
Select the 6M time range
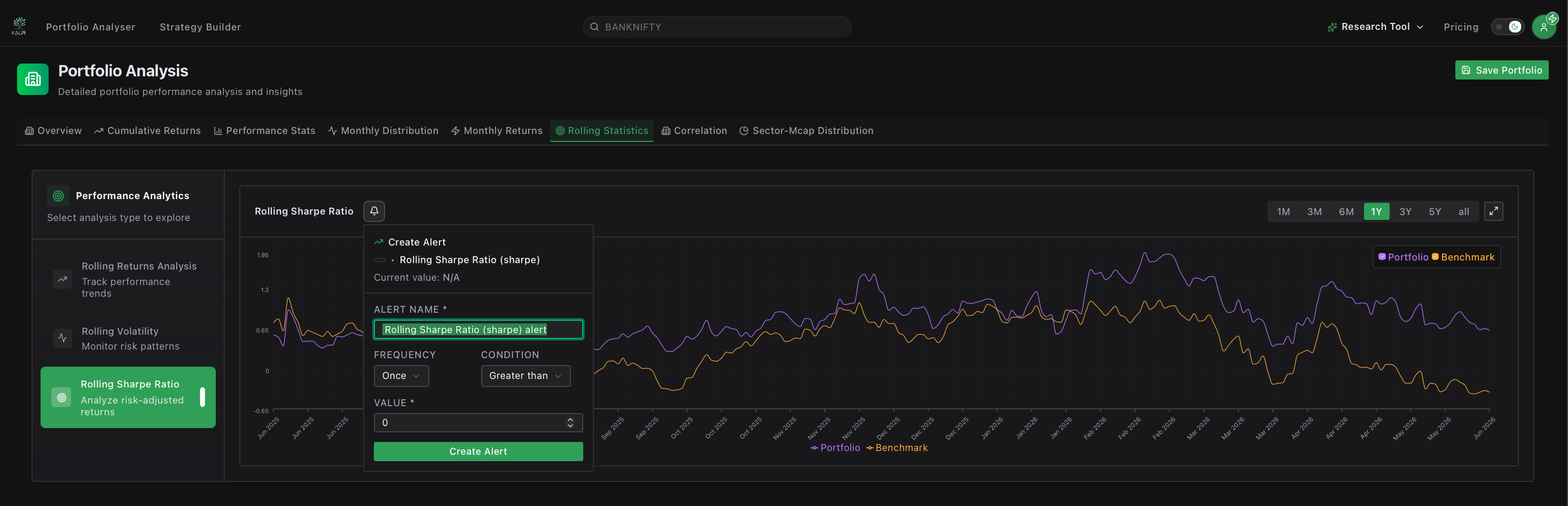pyautogui.click(x=1346, y=212)
